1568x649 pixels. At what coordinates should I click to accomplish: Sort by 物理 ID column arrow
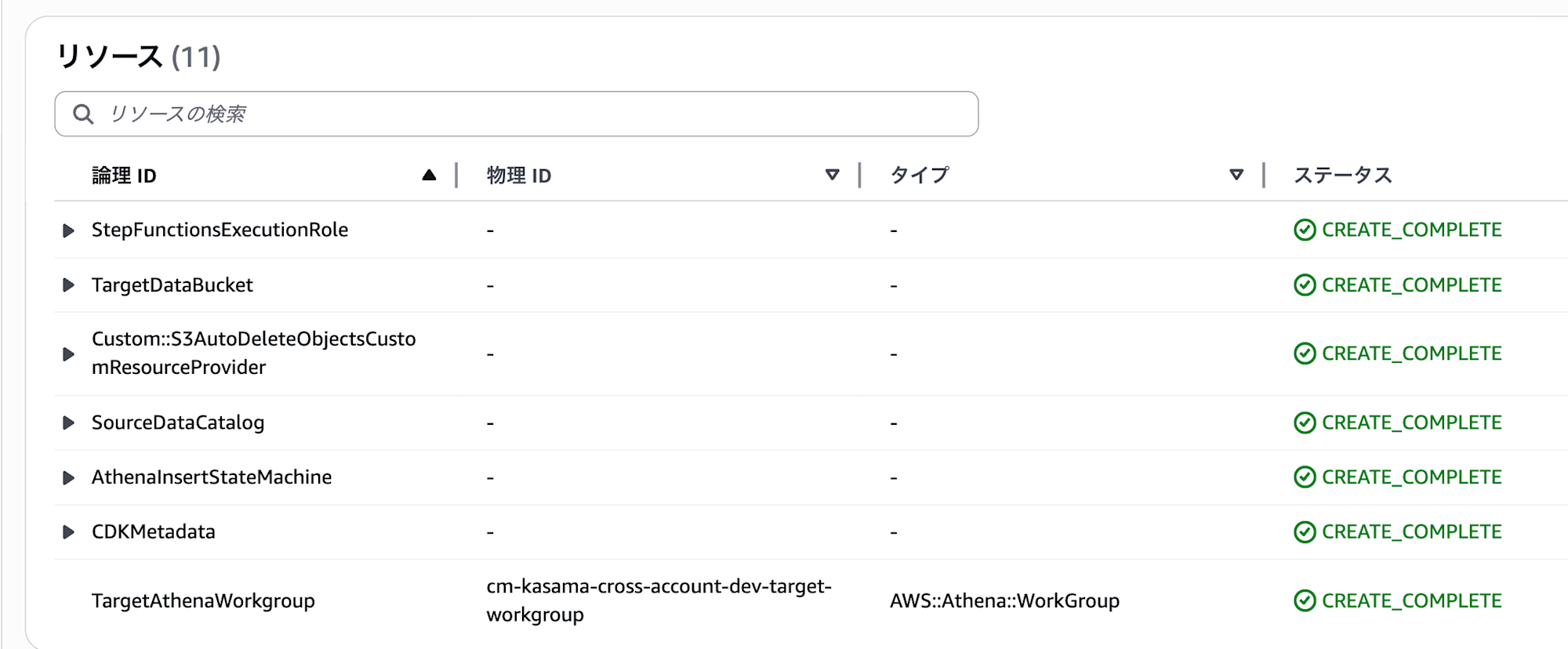point(833,175)
